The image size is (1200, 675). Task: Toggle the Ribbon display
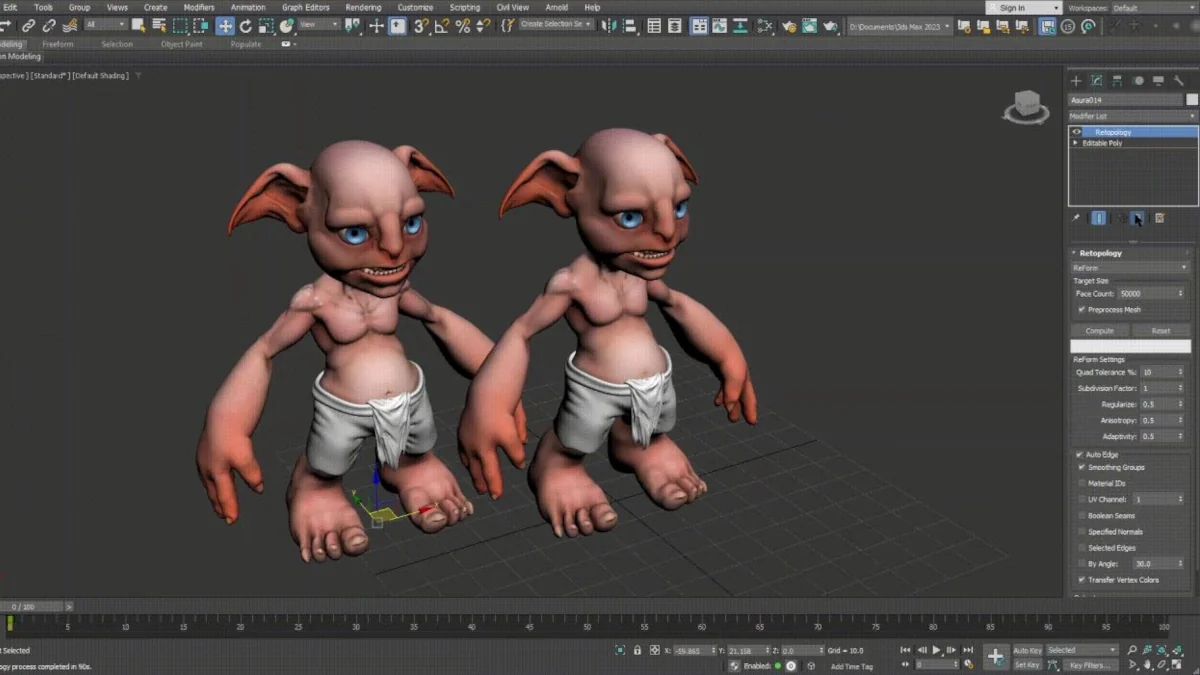pos(700,25)
